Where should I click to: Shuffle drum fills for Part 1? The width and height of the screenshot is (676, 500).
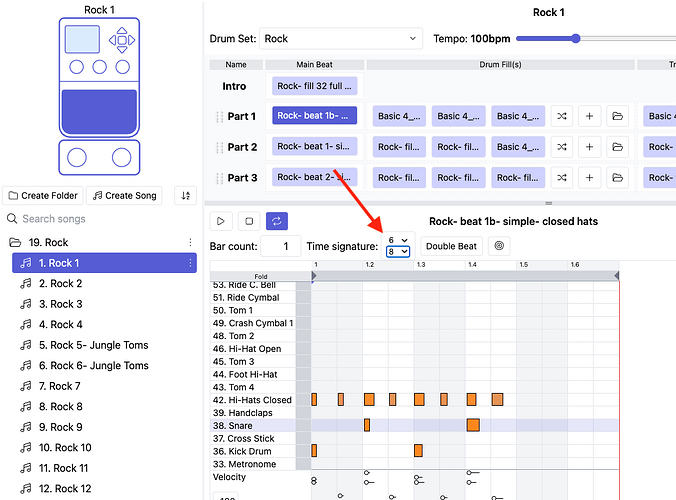[x=562, y=116]
